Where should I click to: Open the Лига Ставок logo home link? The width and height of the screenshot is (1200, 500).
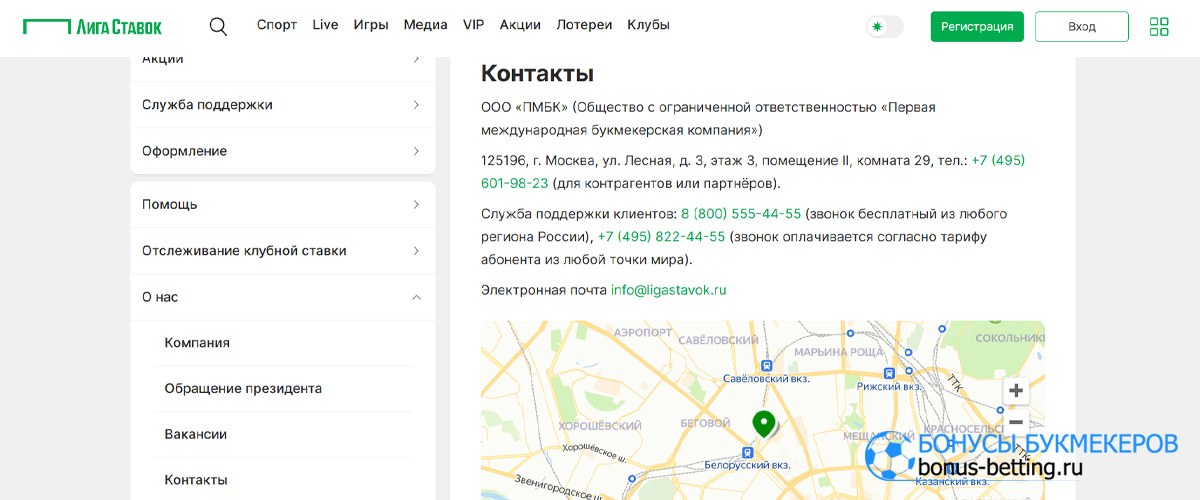[x=92, y=26]
